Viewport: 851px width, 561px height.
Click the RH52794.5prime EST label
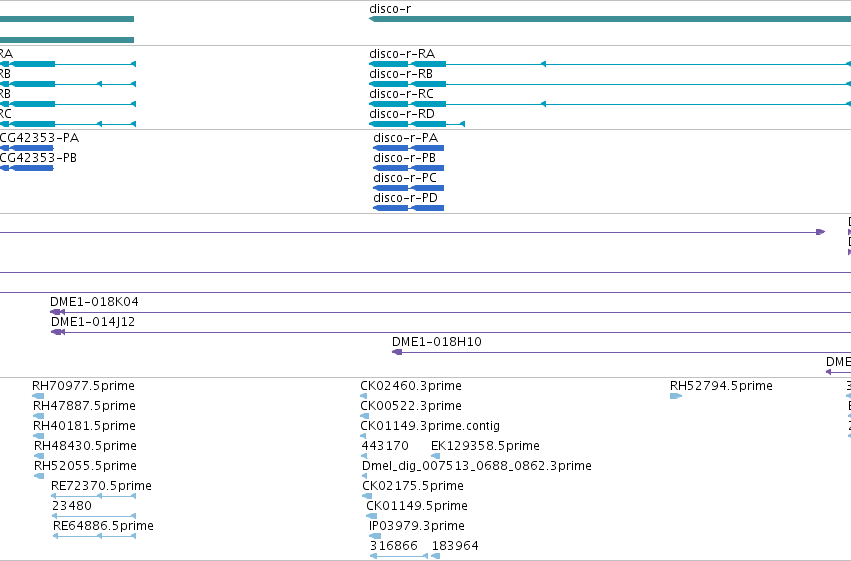click(x=721, y=386)
